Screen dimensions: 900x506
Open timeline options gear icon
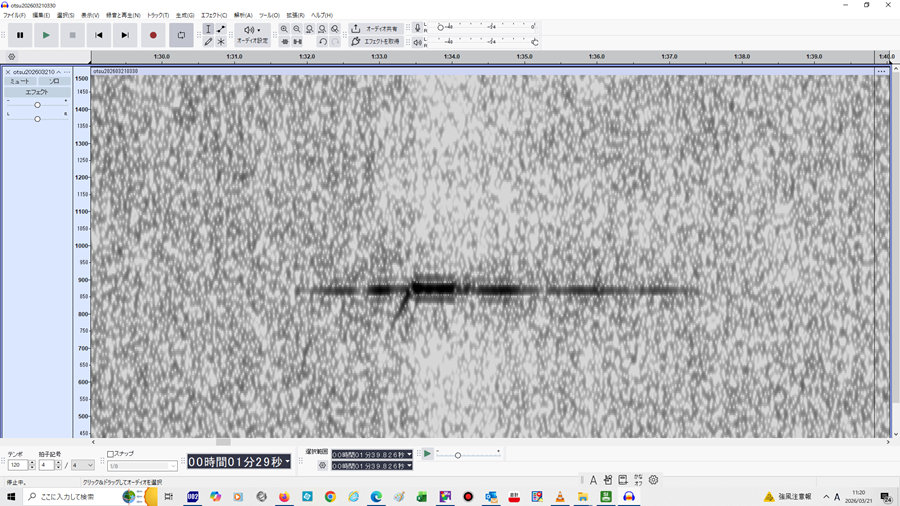click(12, 57)
